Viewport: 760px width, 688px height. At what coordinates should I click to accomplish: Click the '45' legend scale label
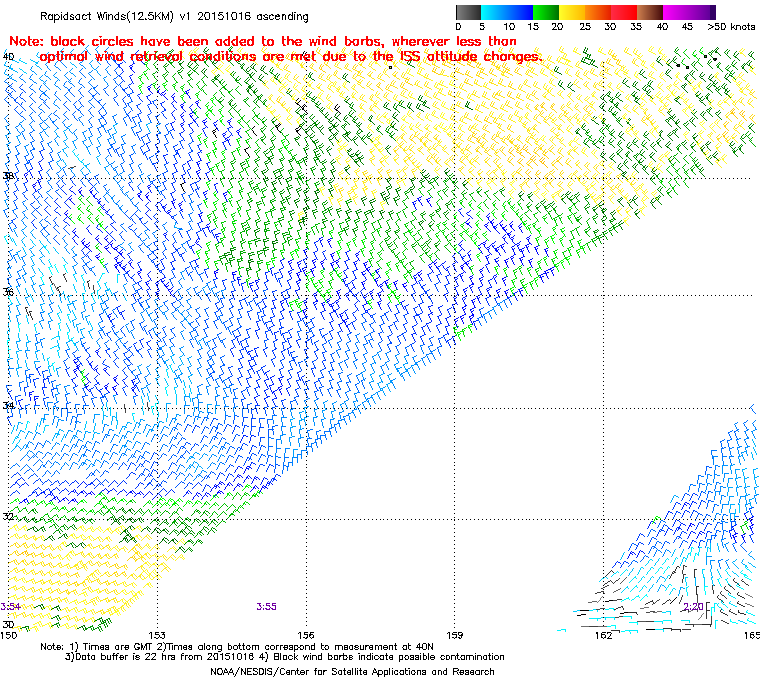(687, 27)
